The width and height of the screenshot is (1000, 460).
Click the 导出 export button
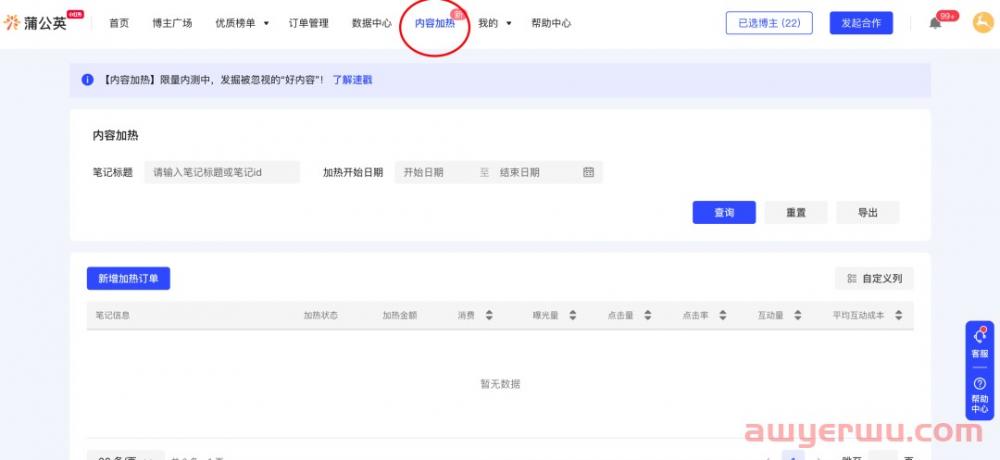pyautogui.click(x=868, y=212)
